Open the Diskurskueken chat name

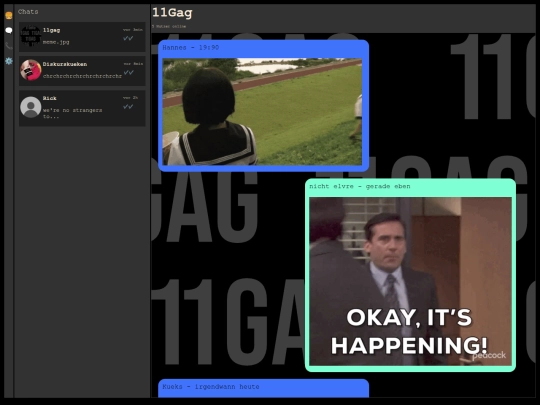(65, 64)
